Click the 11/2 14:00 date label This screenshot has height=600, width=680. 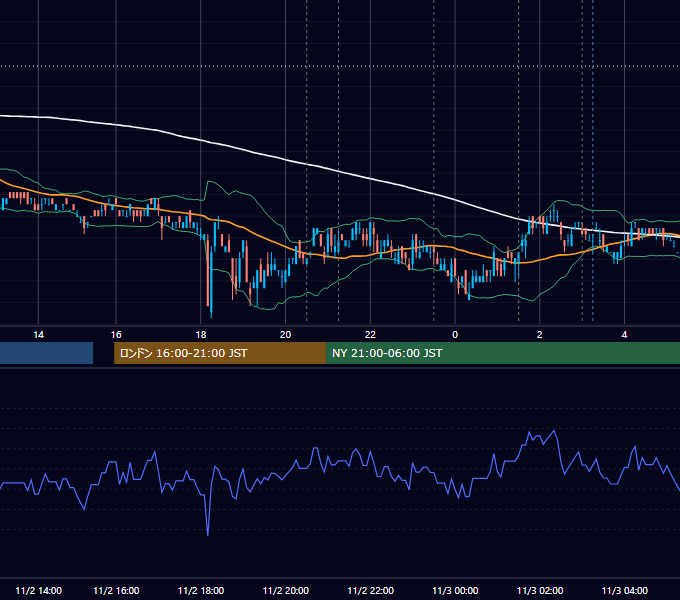point(39,590)
